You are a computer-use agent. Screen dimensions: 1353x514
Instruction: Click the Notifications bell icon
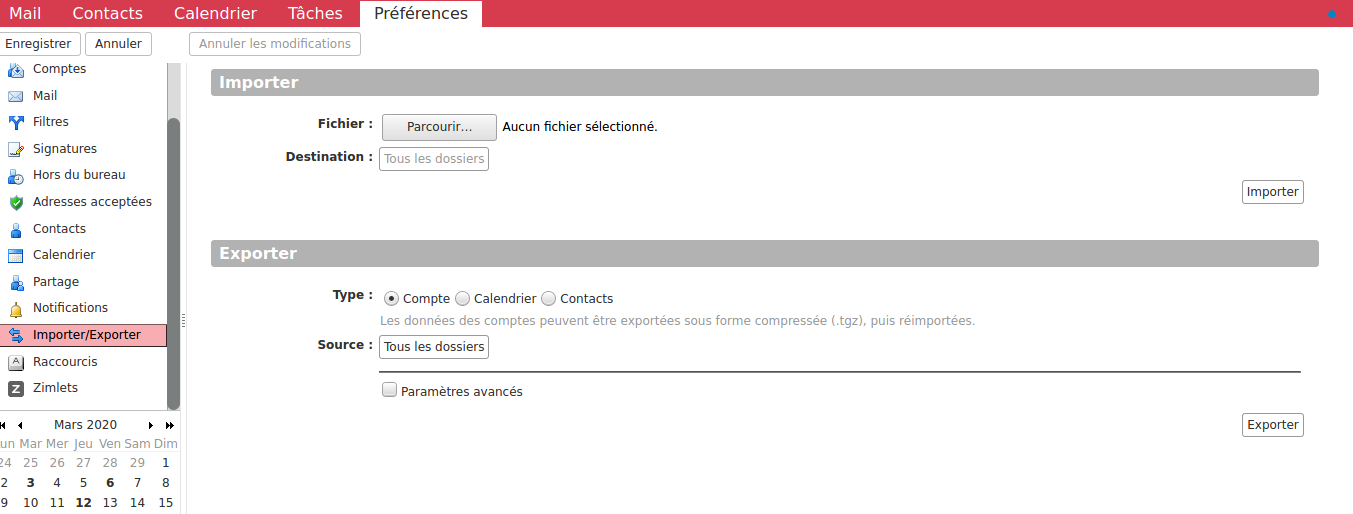15,309
